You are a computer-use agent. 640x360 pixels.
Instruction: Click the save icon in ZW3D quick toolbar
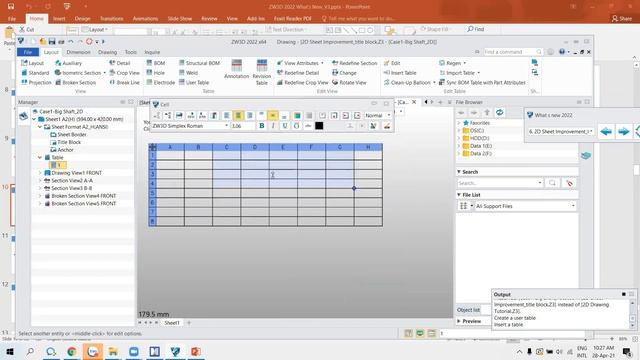52,42
